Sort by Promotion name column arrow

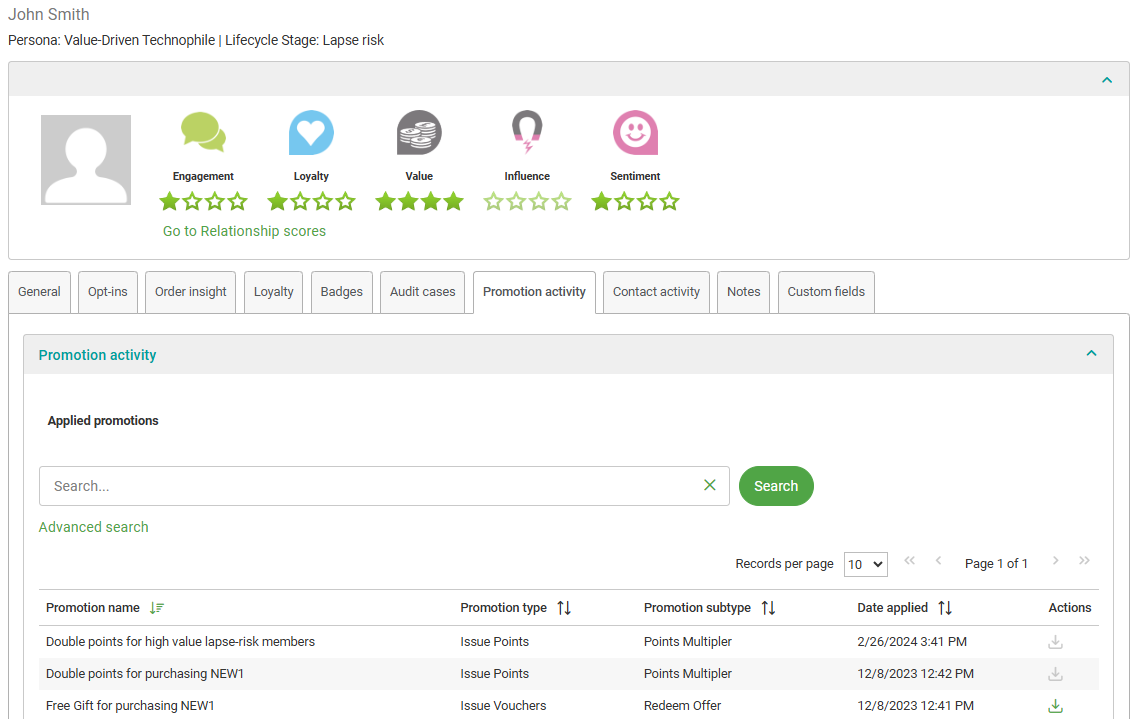point(156,608)
